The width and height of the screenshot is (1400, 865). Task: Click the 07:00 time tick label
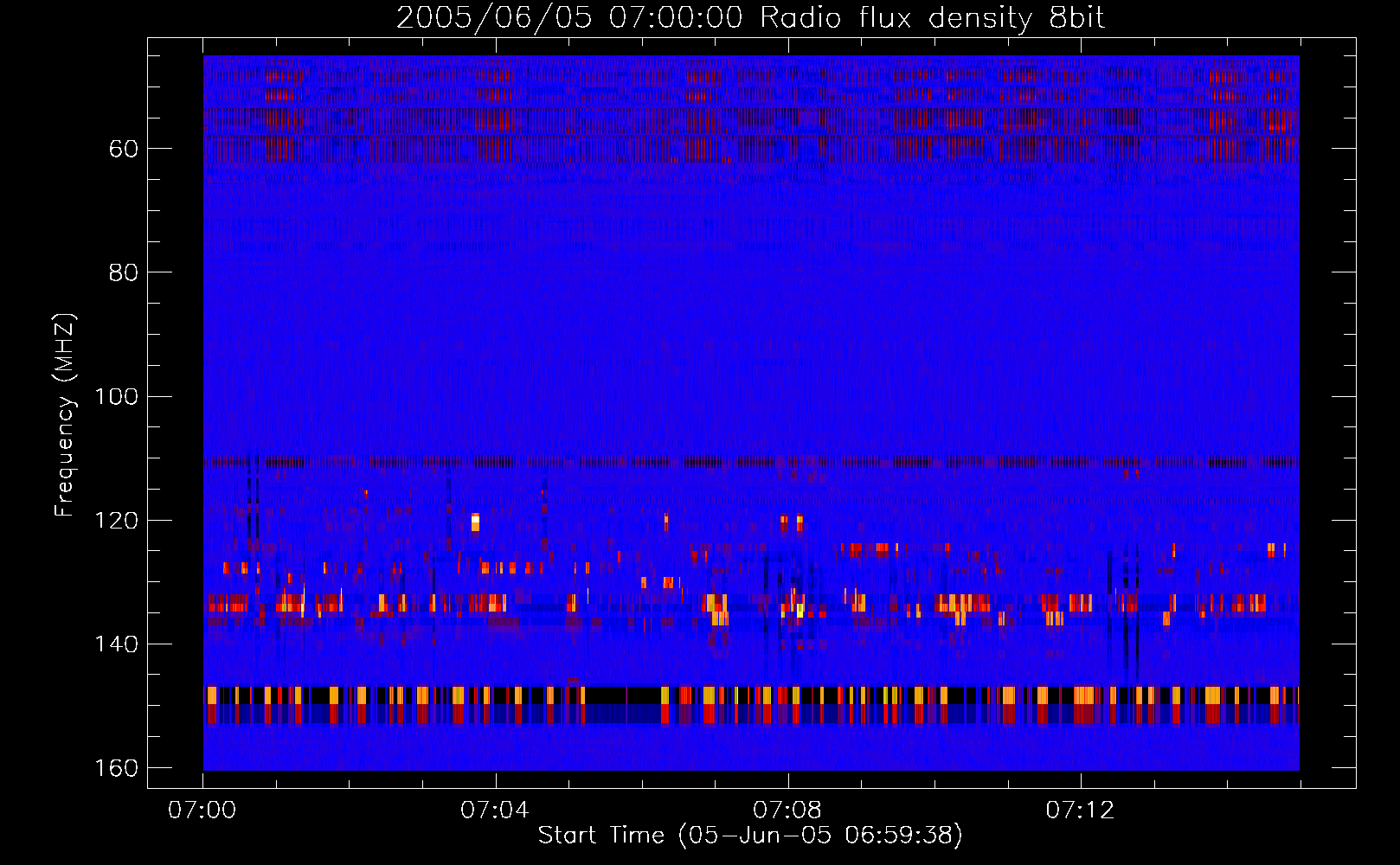(202, 811)
